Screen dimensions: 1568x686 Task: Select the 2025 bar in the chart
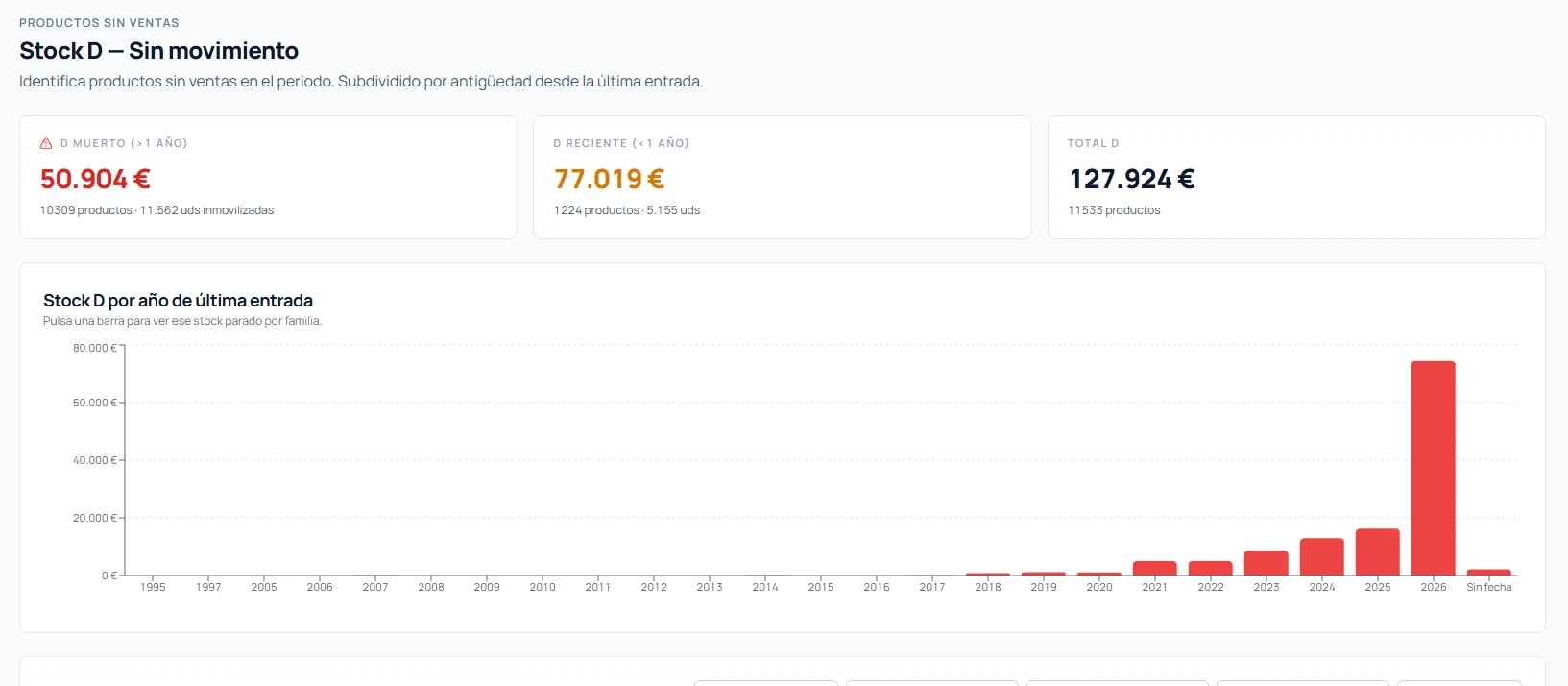pos(1377,551)
